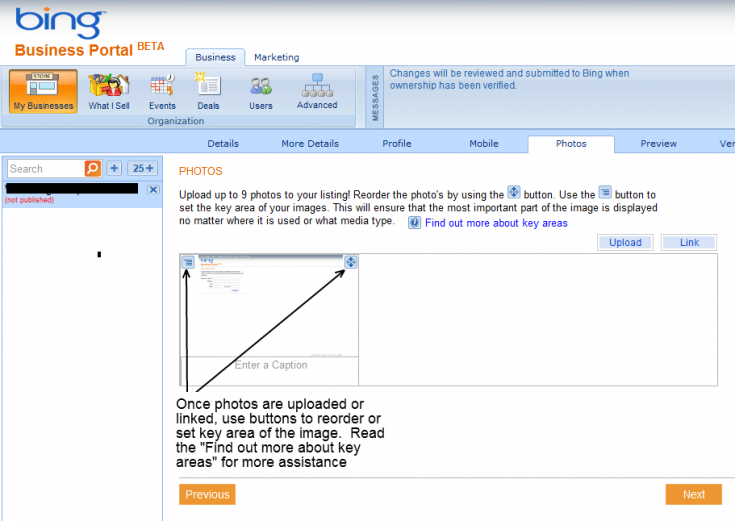Select the Photos tab
This screenshot has width=735, height=521.
(571, 143)
